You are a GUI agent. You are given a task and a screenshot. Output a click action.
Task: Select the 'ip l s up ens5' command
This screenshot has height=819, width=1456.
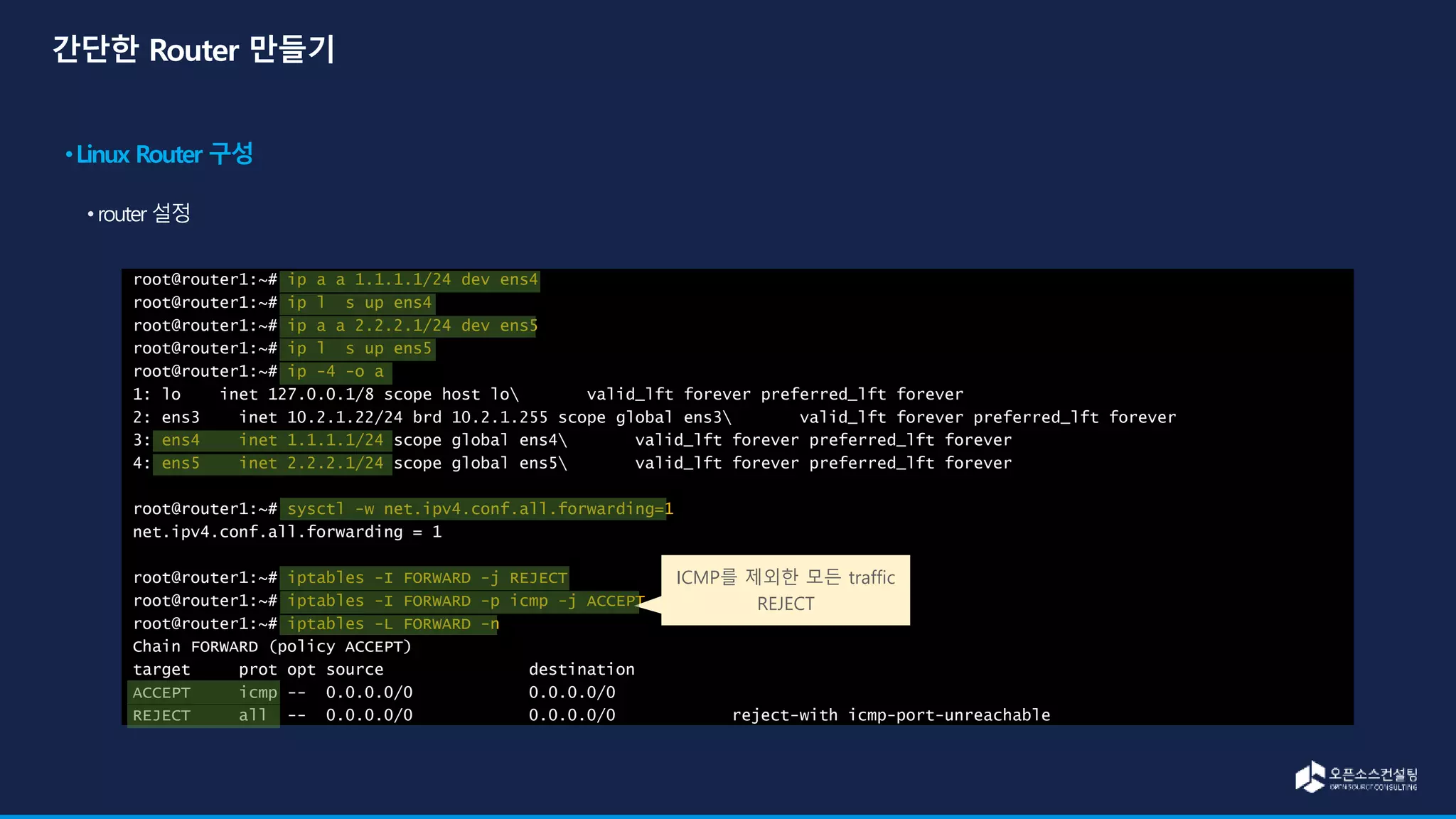click(358, 349)
